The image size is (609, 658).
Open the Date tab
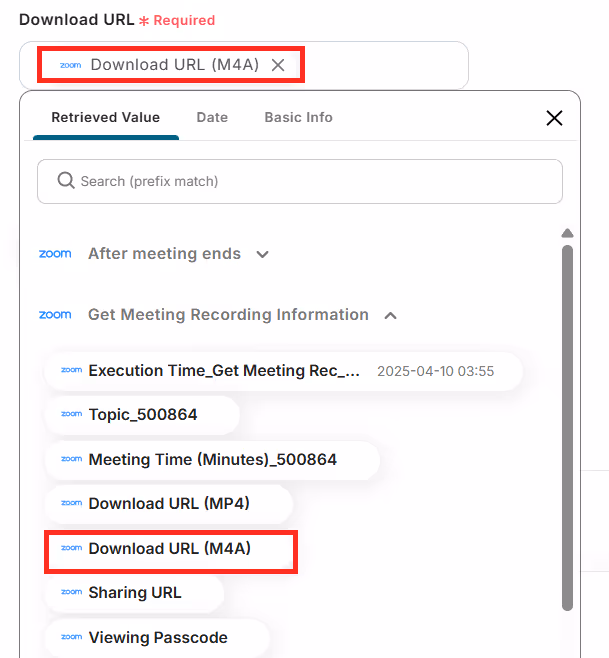click(212, 118)
